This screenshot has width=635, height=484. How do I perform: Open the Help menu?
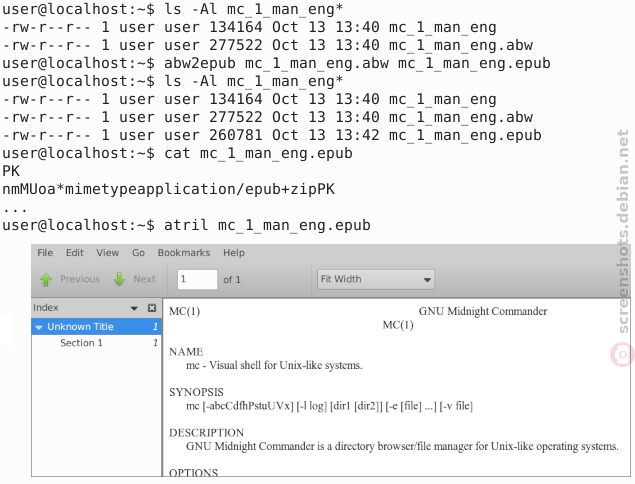tap(234, 253)
